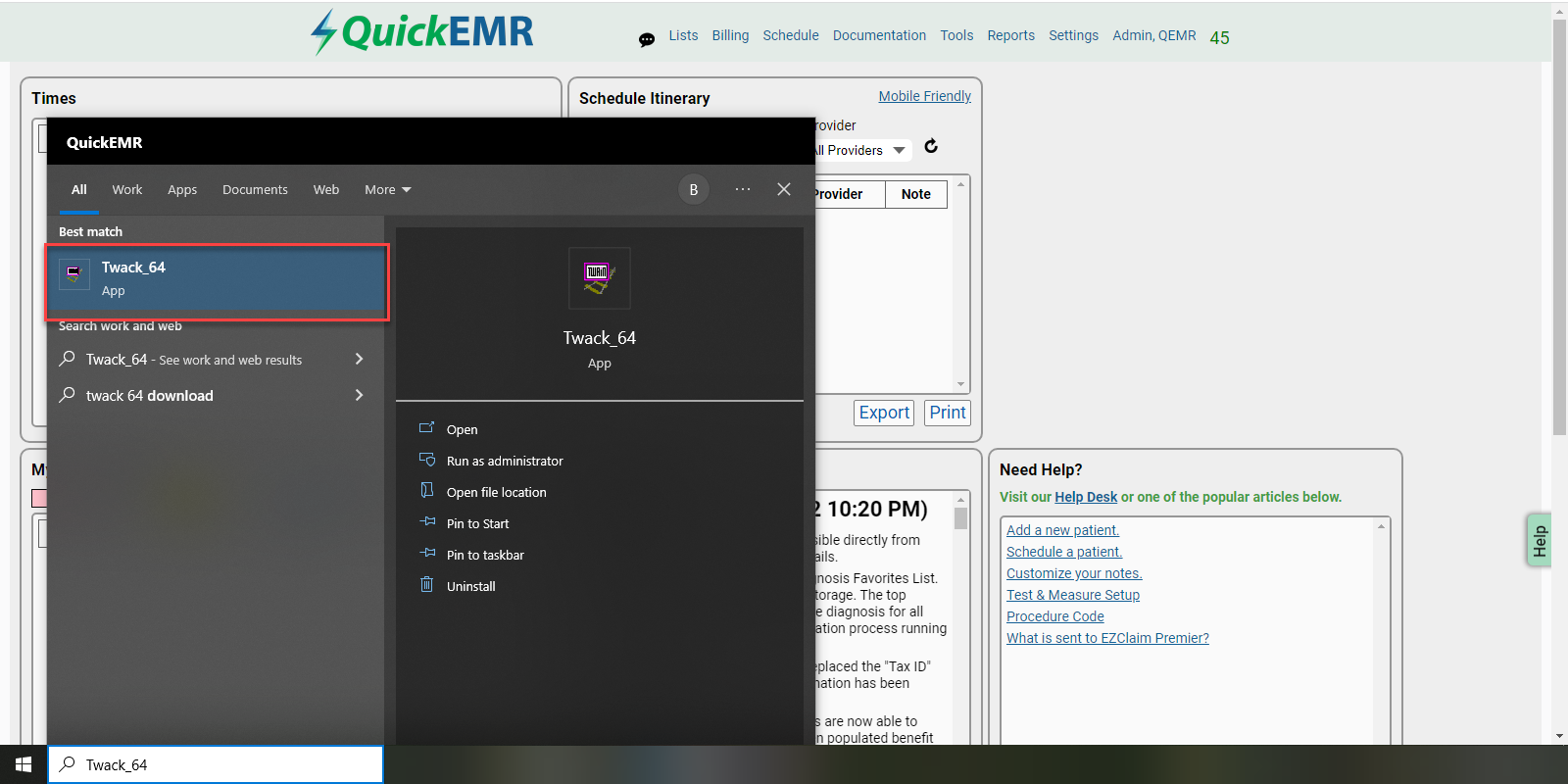
Task: Select the Twack_64 best match result
Action: pyautogui.click(x=218, y=278)
